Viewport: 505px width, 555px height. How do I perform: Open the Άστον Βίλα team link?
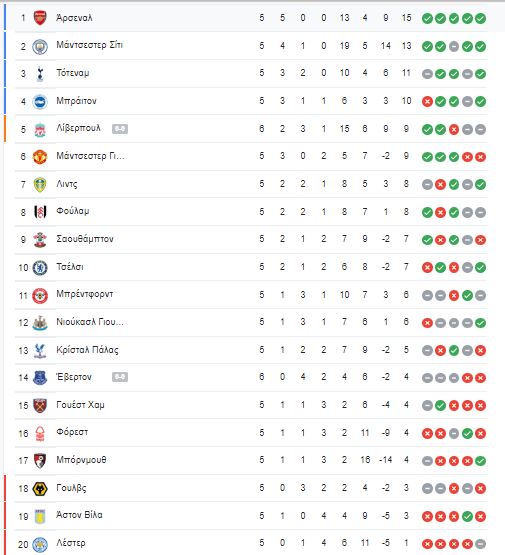point(80,515)
